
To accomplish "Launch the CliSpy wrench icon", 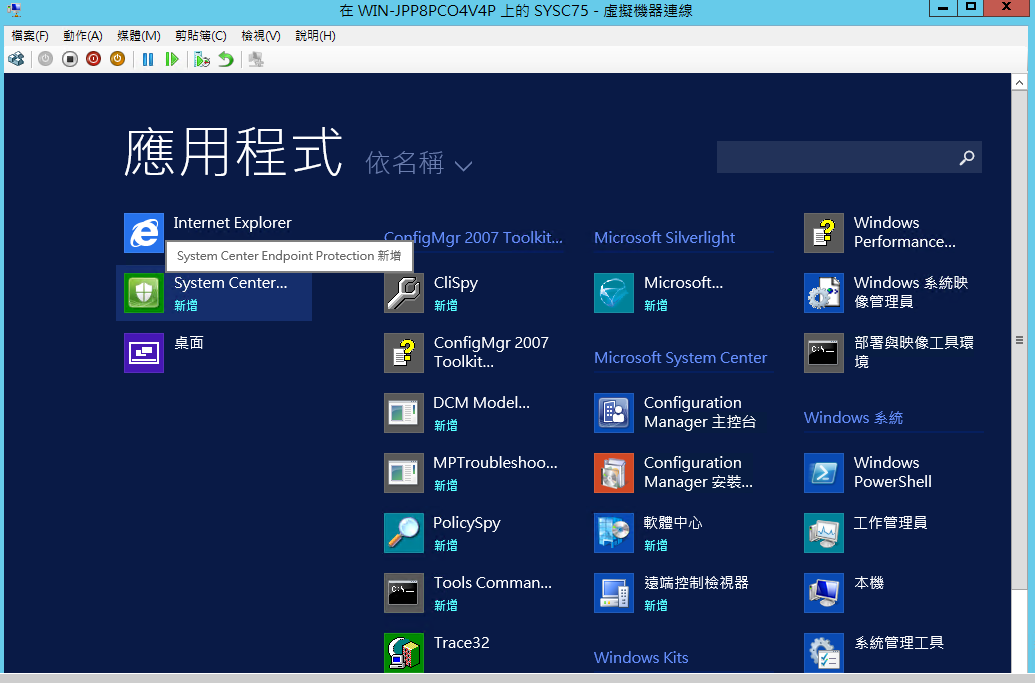I will (404, 293).
